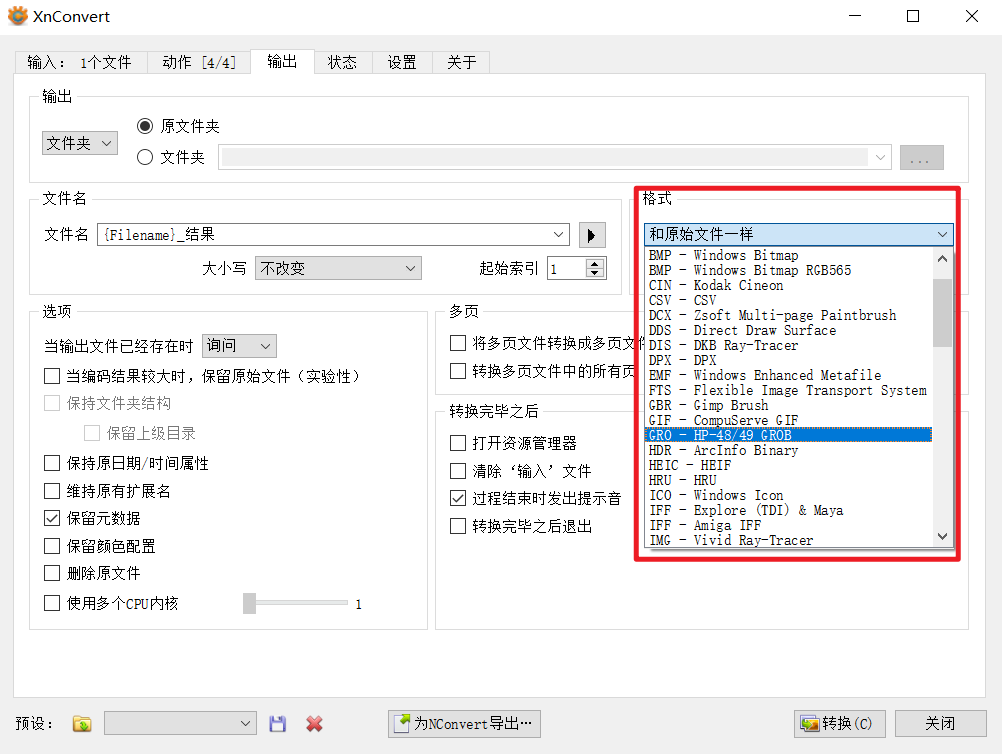Toggle open file explorer after conversion
1002x754 pixels.
pyautogui.click(x=458, y=443)
